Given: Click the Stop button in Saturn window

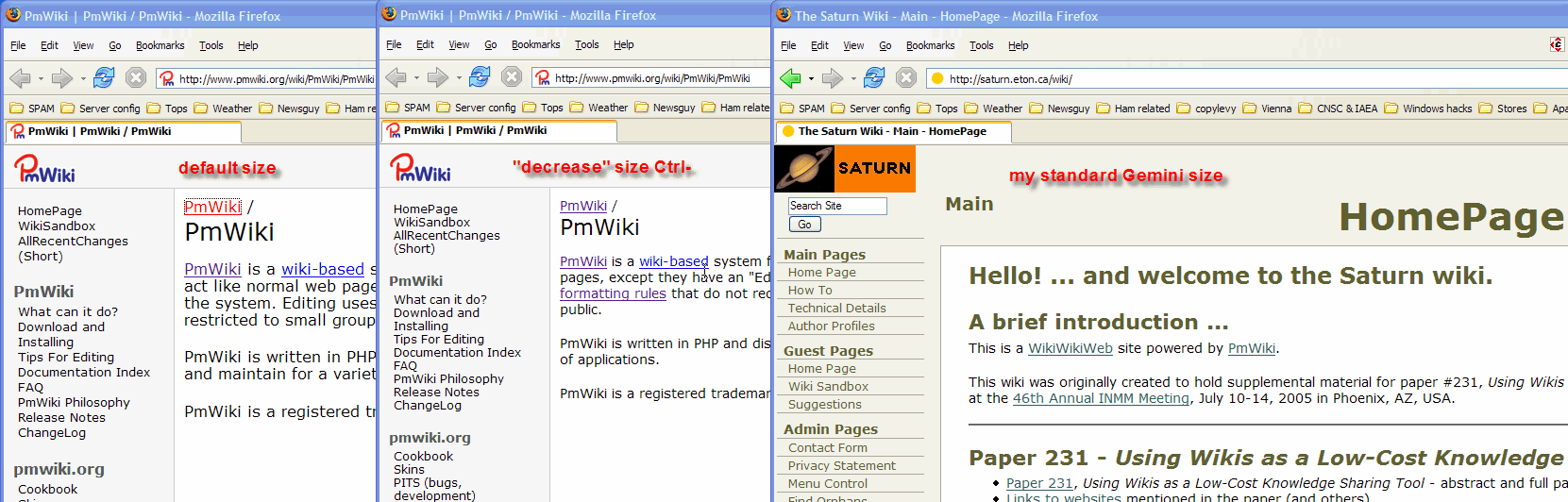Looking at the screenshot, I should 906,77.
